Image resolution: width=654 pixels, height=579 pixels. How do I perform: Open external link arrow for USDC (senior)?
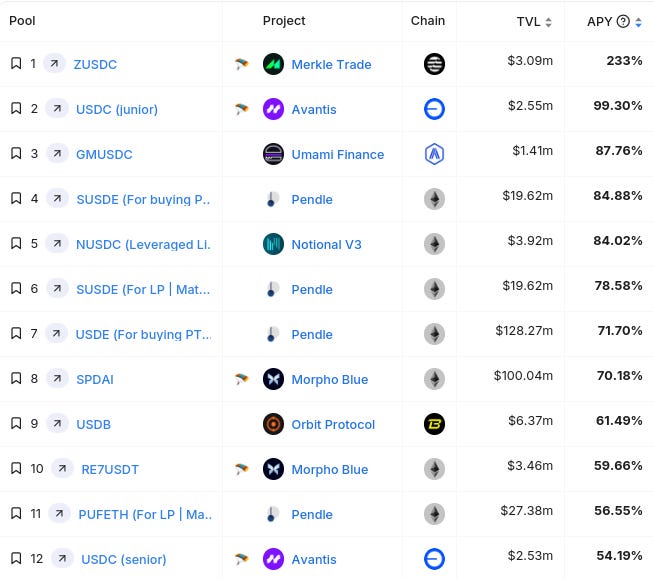[62, 559]
